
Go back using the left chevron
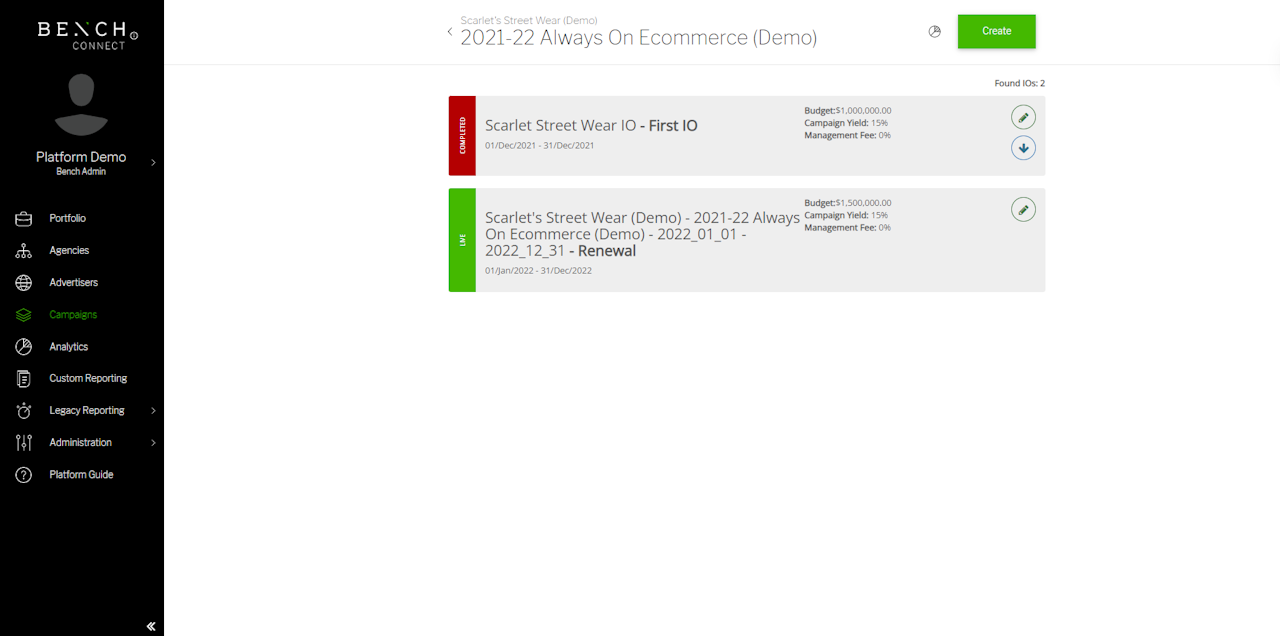tap(450, 32)
